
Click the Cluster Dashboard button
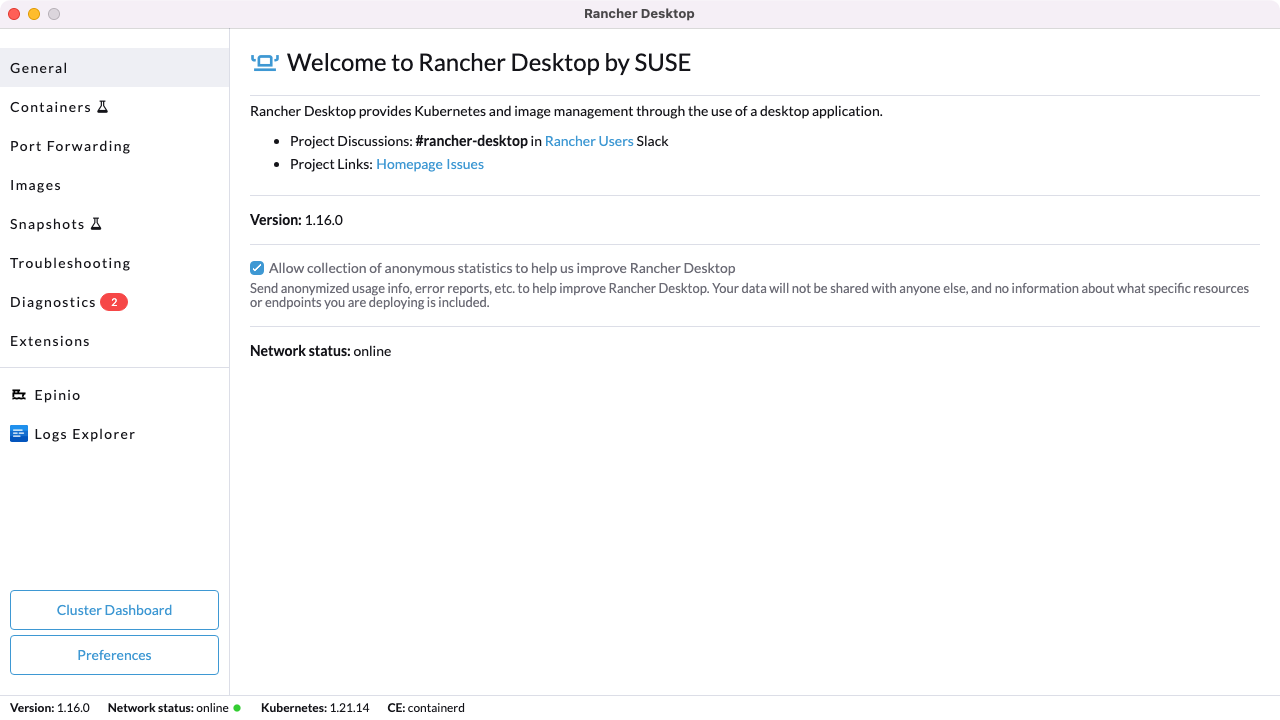tap(114, 610)
